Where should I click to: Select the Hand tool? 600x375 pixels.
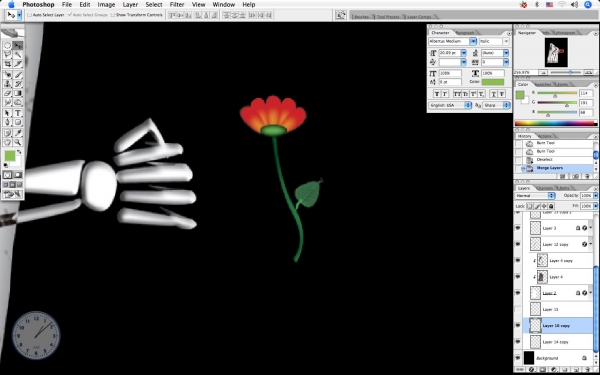[x=7, y=142]
